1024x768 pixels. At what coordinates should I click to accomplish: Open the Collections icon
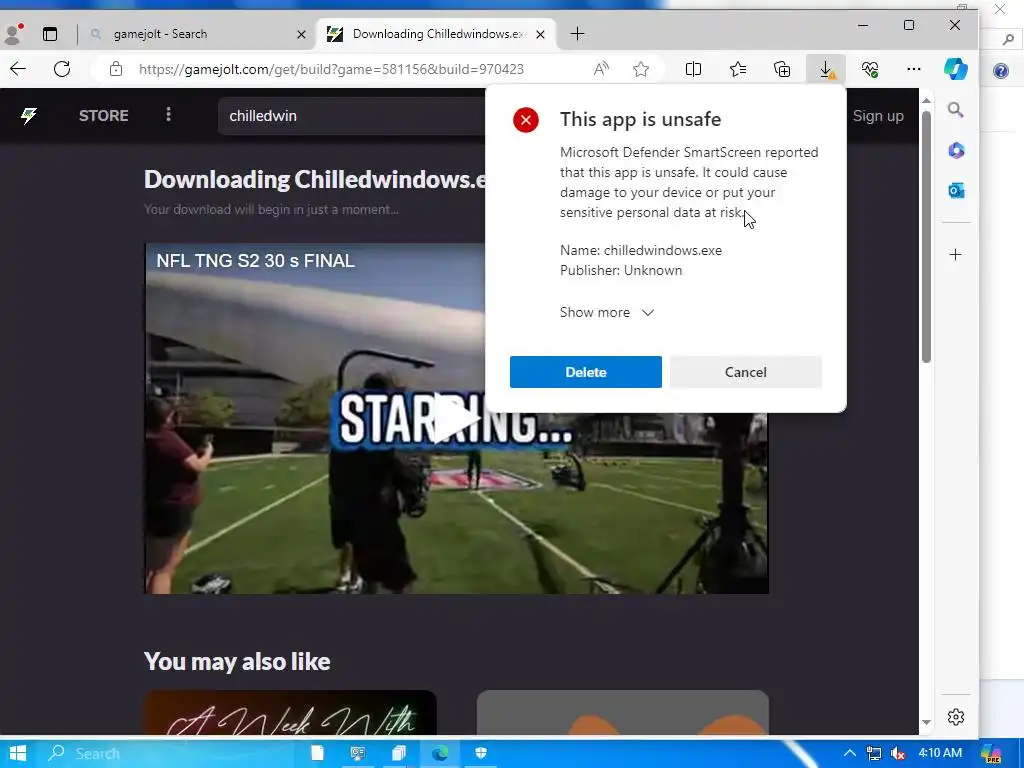tap(782, 69)
